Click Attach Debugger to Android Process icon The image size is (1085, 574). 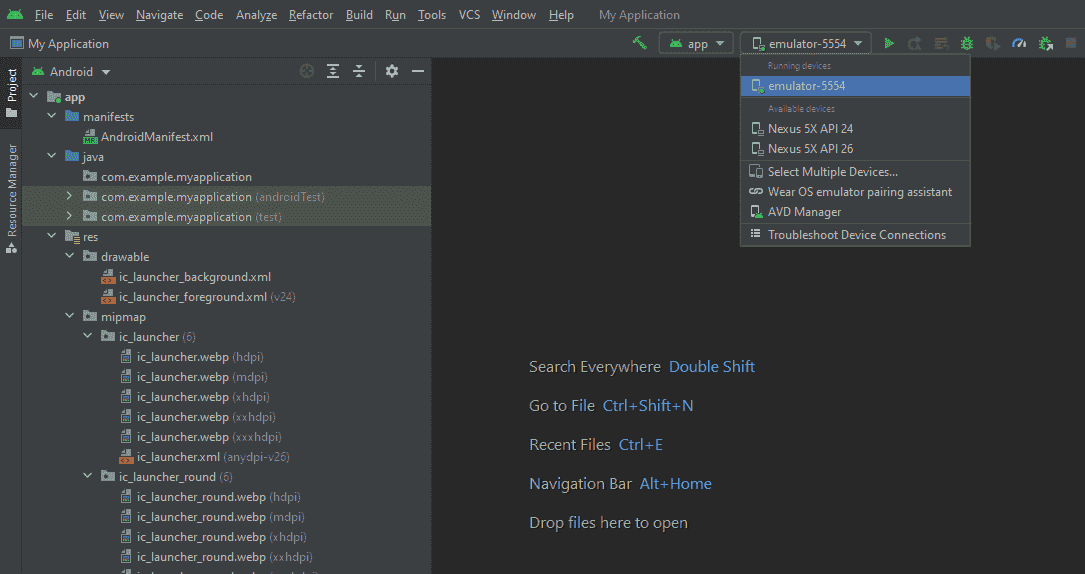(x=1046, y=44)
